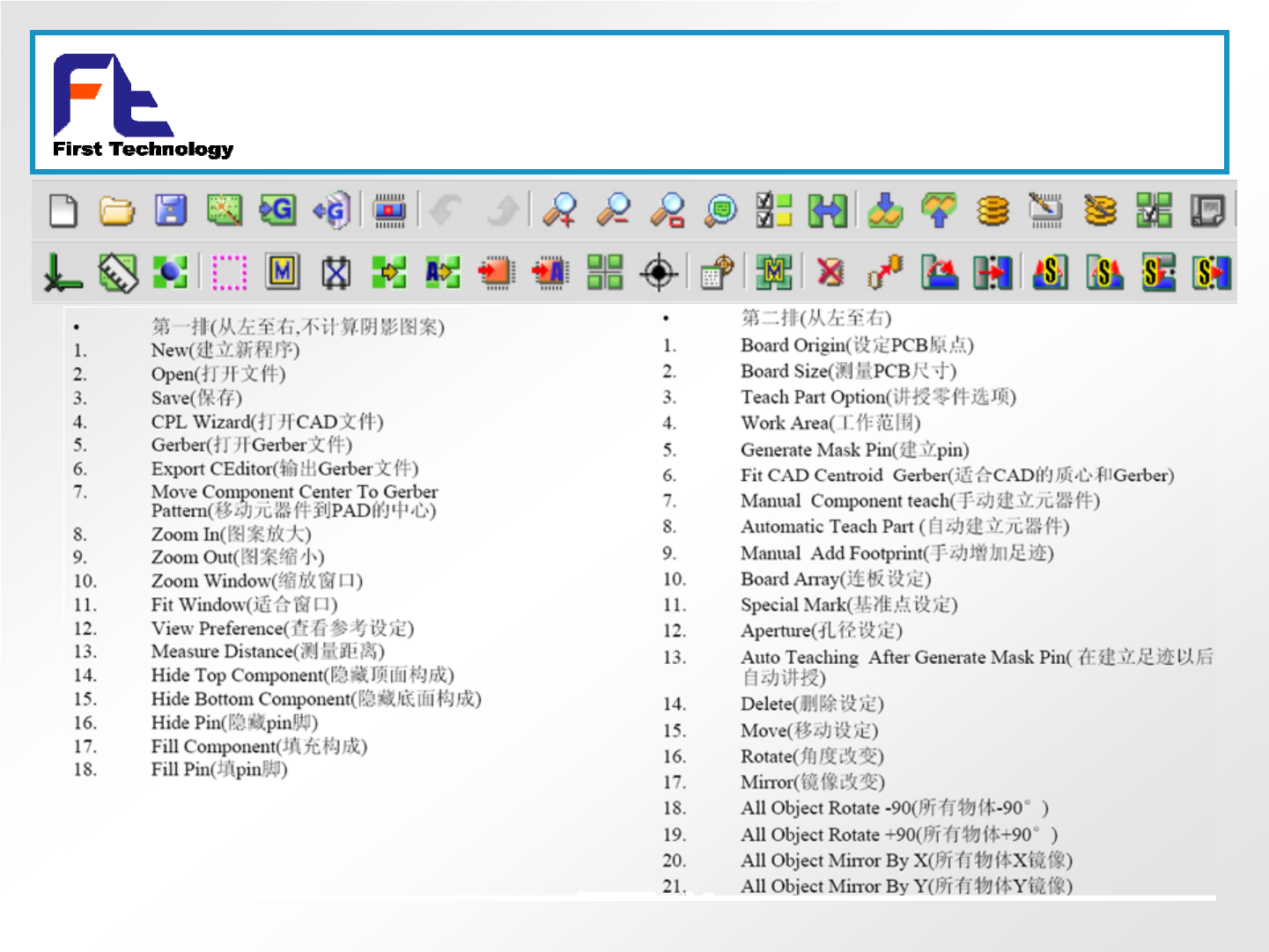Click the Fit CAD Centroid Gerber icon

point(336,273)
